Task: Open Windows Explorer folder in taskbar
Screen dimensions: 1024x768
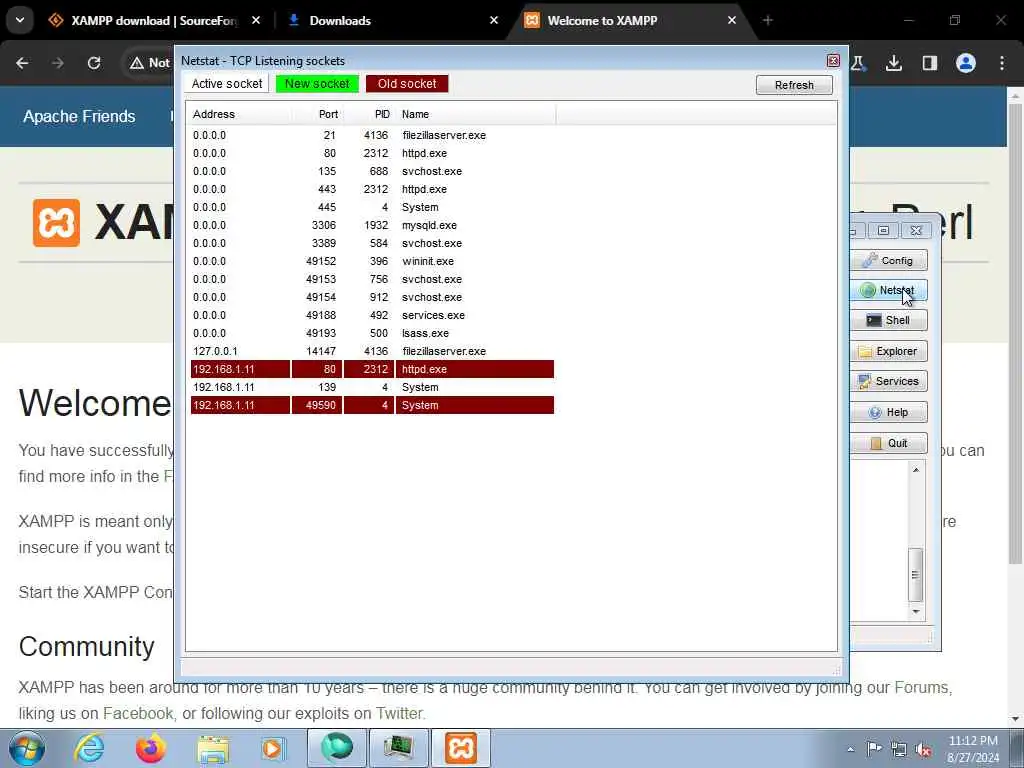Action: coord(212,748)
